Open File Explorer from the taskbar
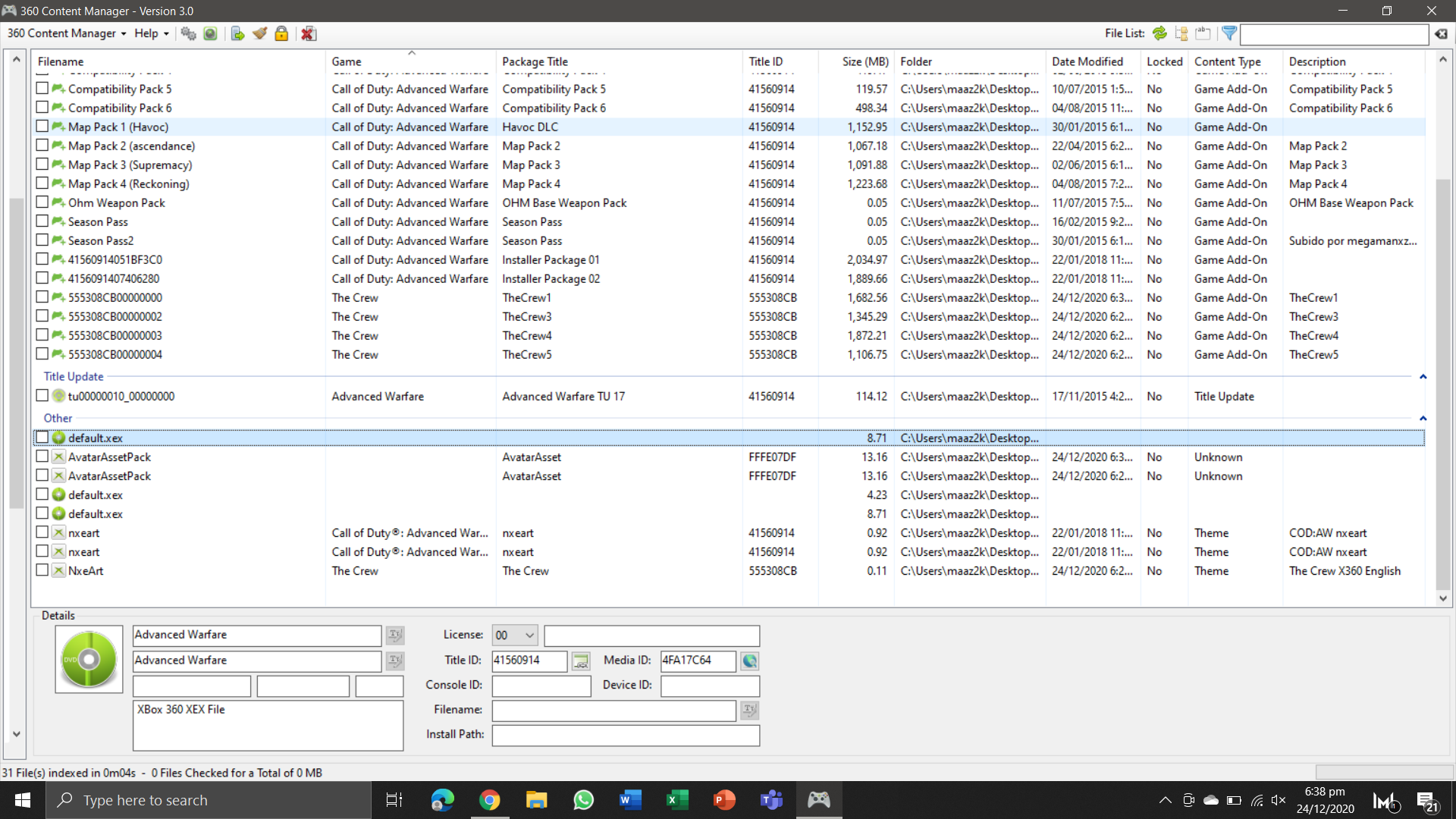This screenshot has width=1456, height=819. (536, 800)
